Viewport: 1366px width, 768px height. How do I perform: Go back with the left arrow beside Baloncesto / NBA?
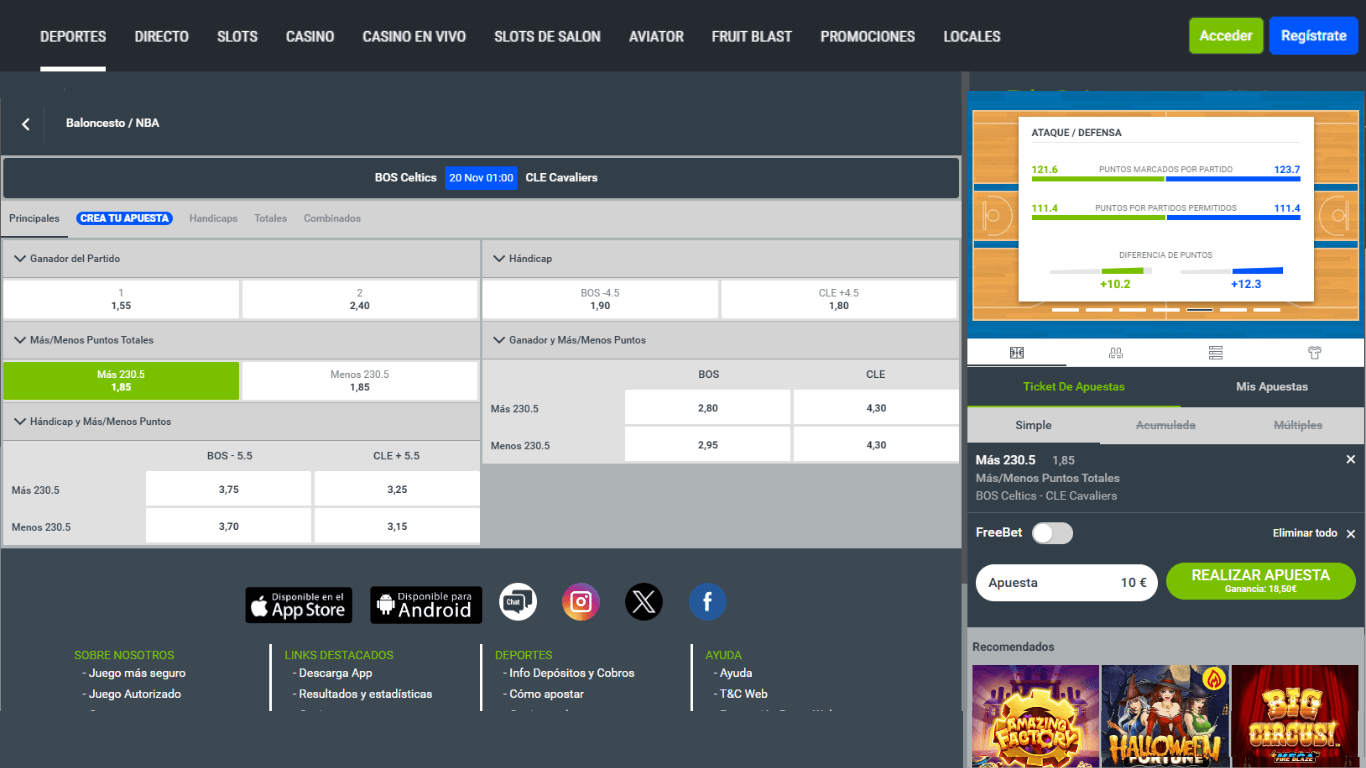[26, 124]
